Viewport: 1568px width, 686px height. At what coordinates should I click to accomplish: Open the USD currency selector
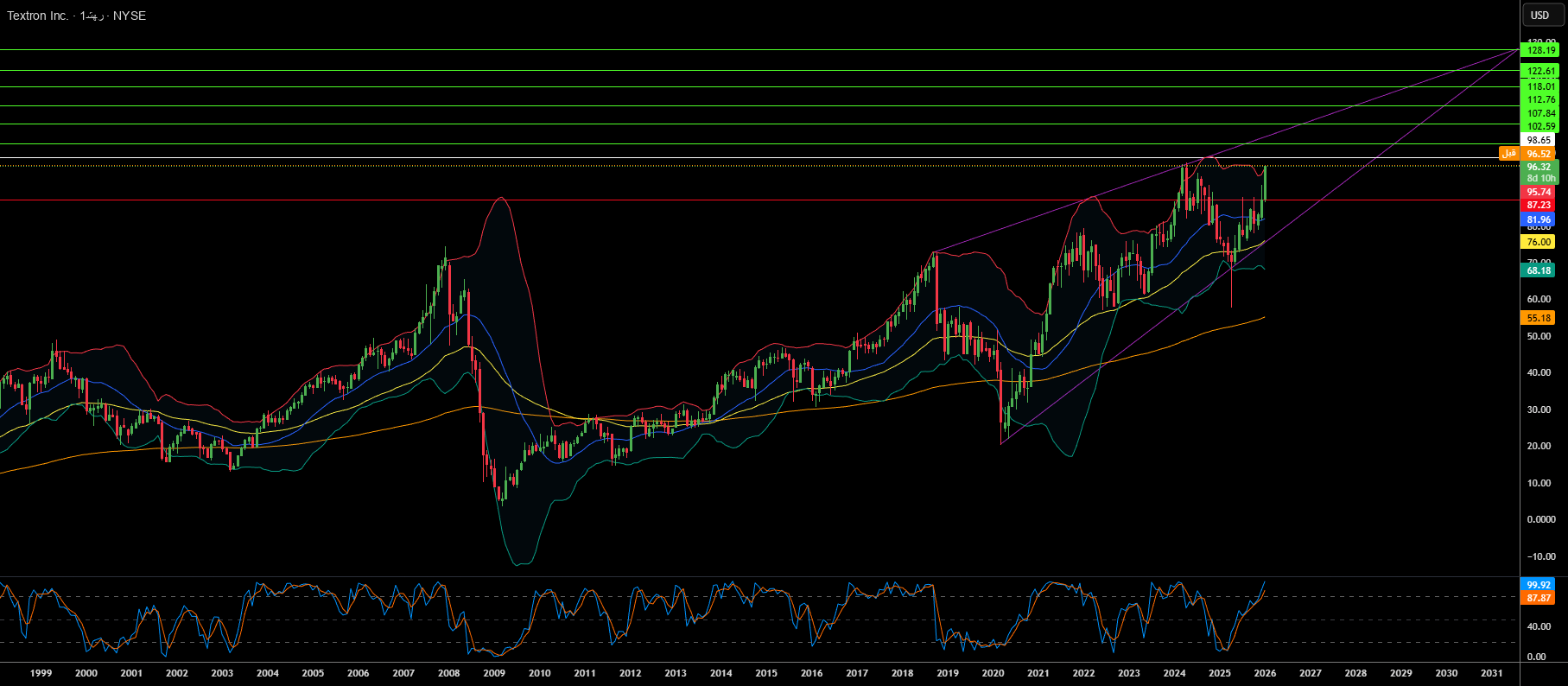1540,15
